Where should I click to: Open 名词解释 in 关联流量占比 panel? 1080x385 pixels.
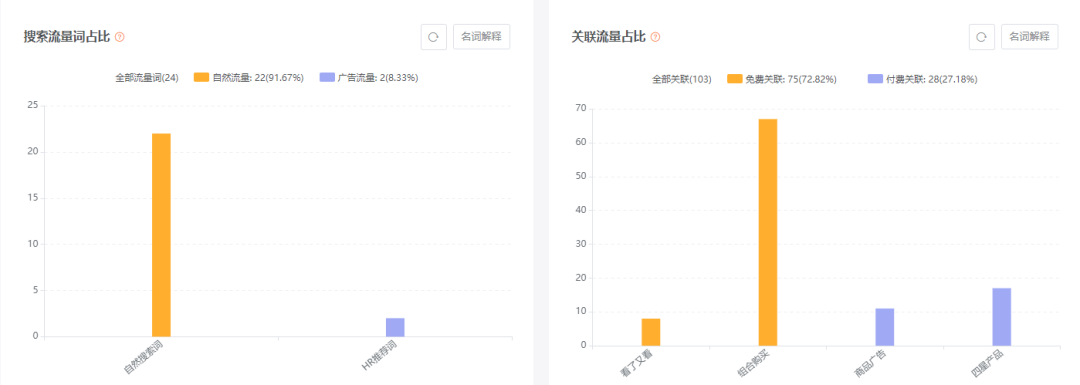click(x=1030, y=37)
